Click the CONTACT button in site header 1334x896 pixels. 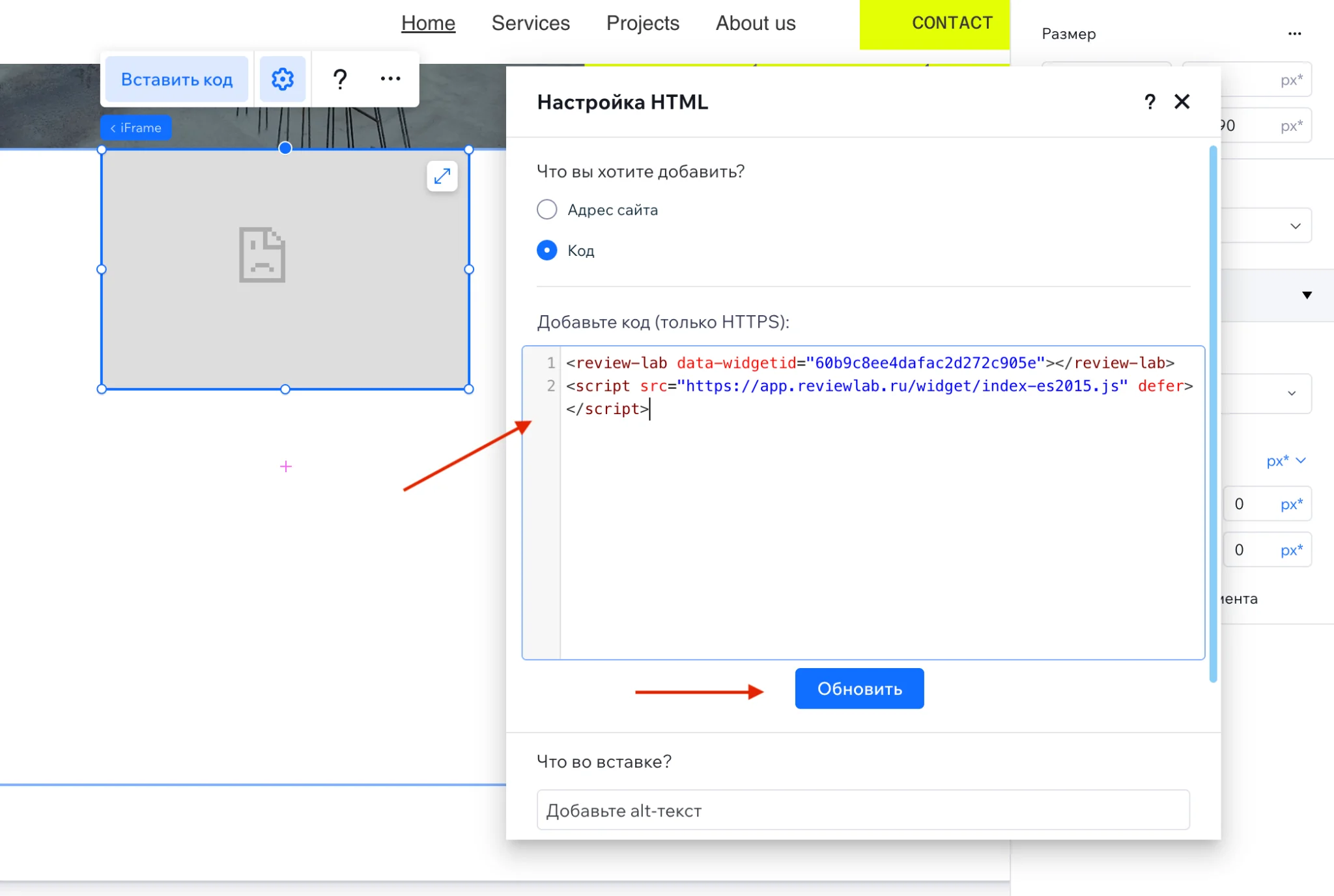[x=935, y=24]
